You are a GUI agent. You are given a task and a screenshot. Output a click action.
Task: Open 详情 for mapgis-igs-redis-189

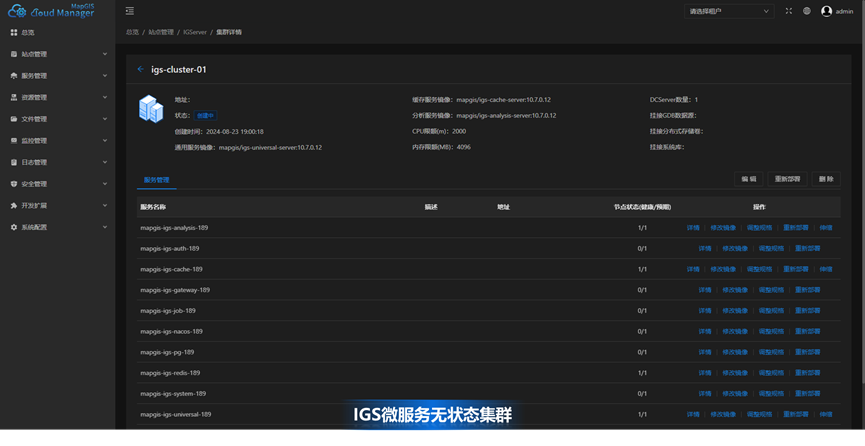[705, 373]
